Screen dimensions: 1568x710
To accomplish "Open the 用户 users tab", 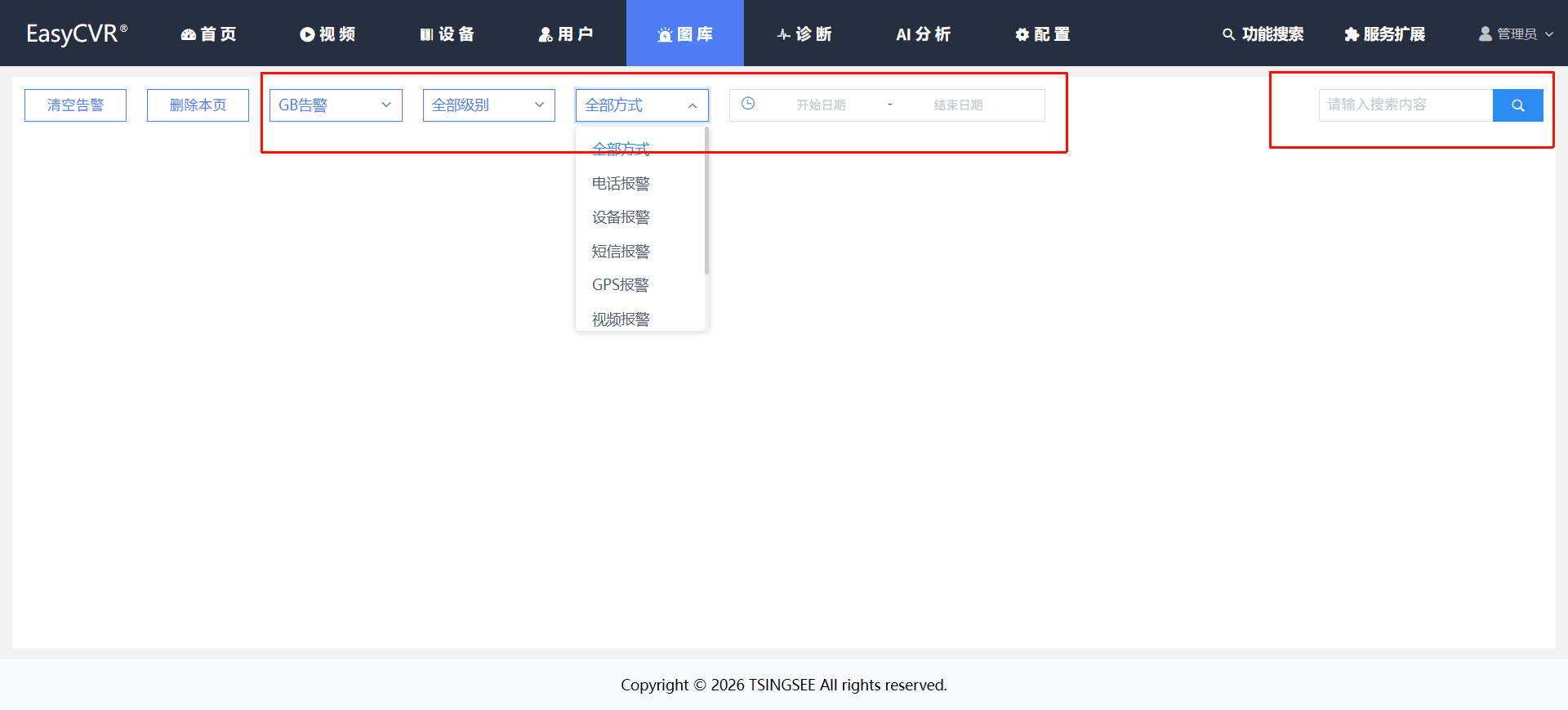I will pos(566,33).
